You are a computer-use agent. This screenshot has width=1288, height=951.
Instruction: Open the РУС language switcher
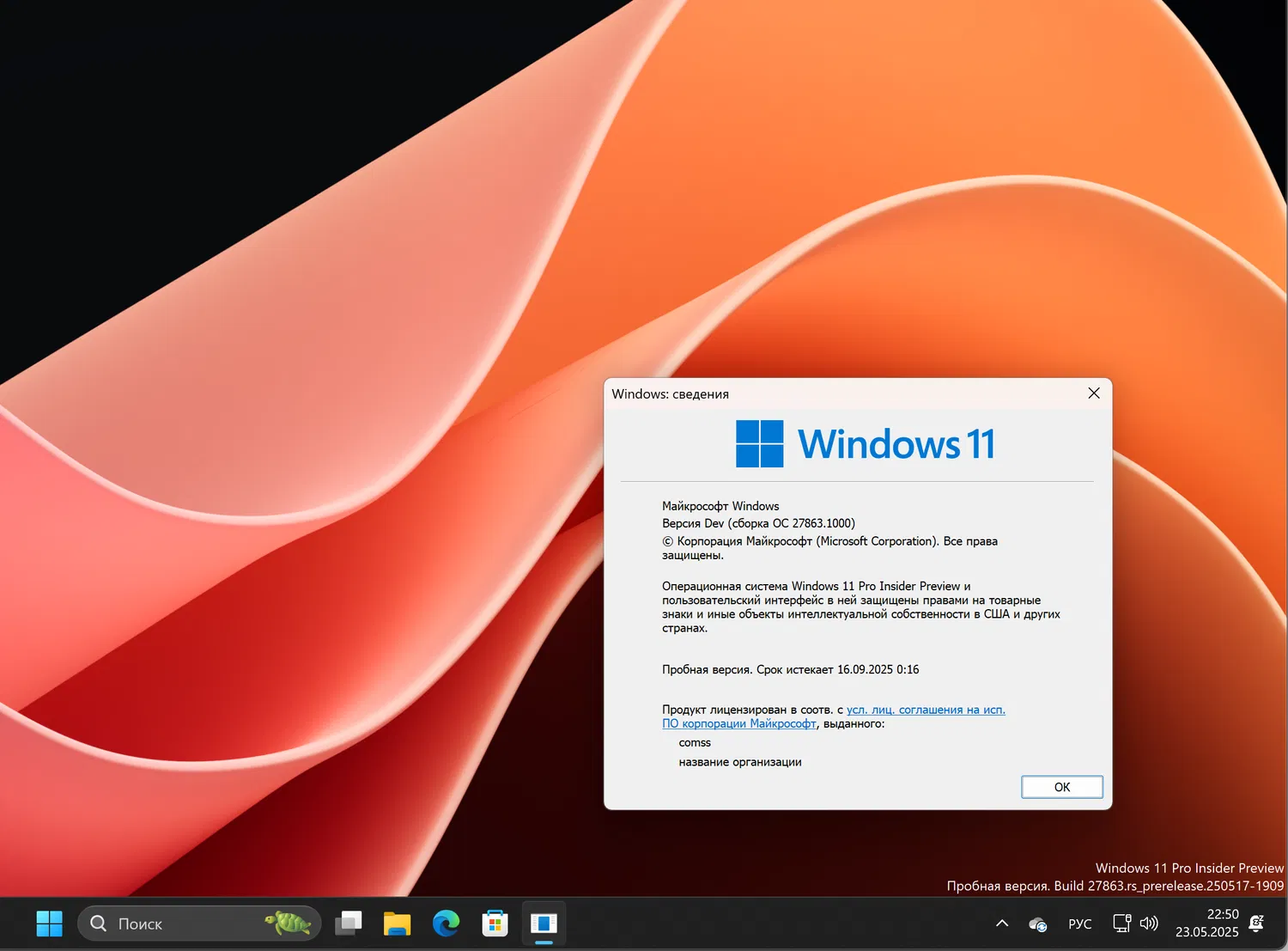click(x=1079, y=924)
